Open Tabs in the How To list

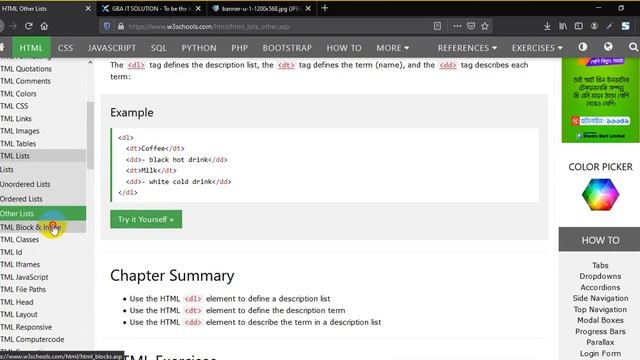(x=600, y=265)
